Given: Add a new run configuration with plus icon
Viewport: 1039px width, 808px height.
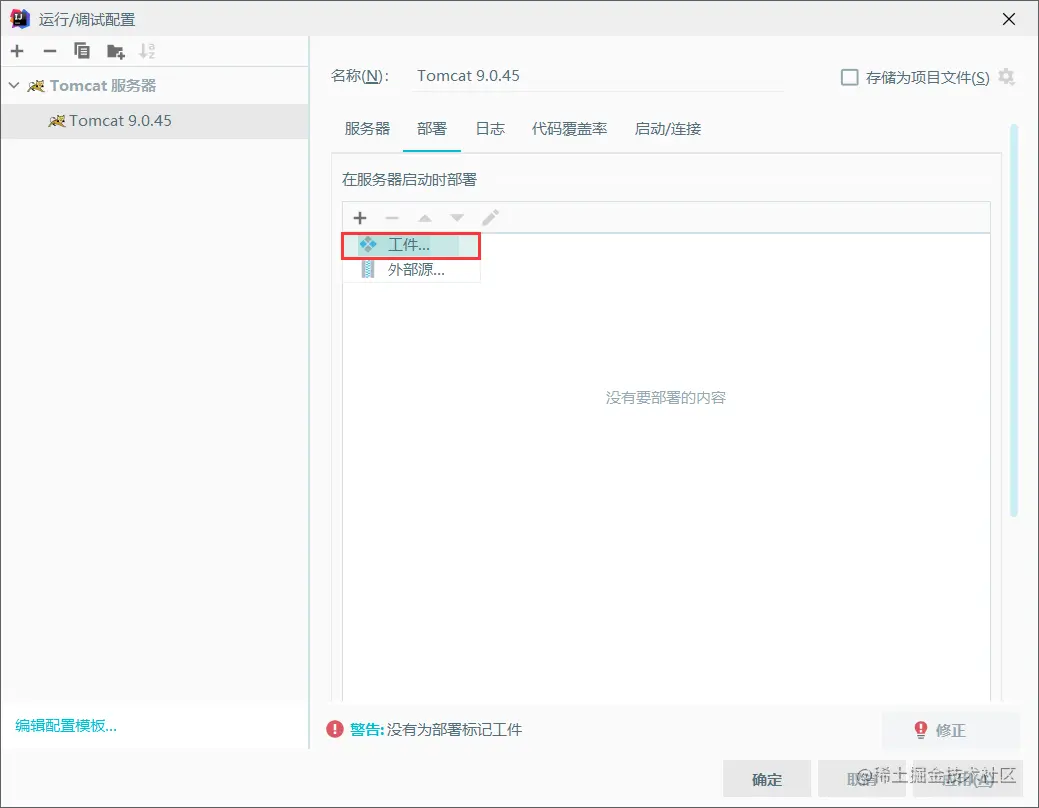Looking at the screenshot, I should 17,51.
